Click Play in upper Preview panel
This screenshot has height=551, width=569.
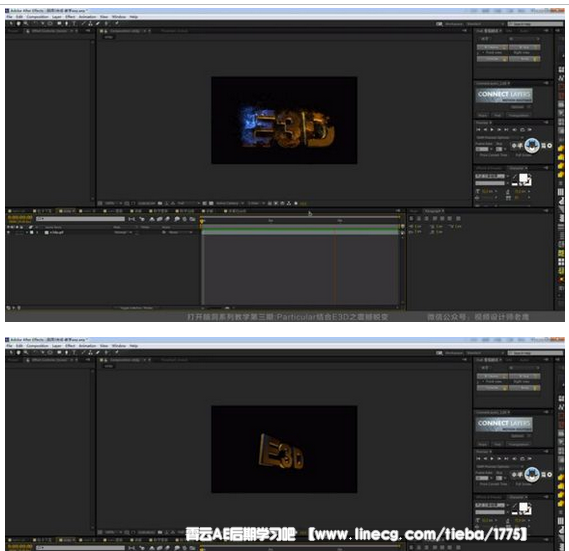pos(492,130)
